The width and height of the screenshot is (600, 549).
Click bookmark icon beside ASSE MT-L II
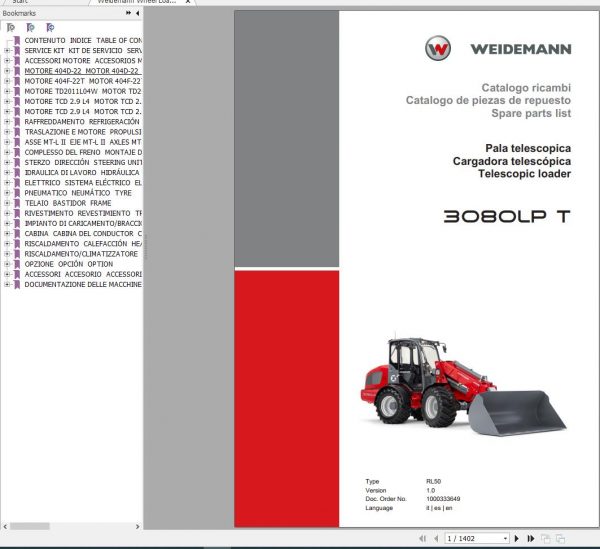click(17, 142)
